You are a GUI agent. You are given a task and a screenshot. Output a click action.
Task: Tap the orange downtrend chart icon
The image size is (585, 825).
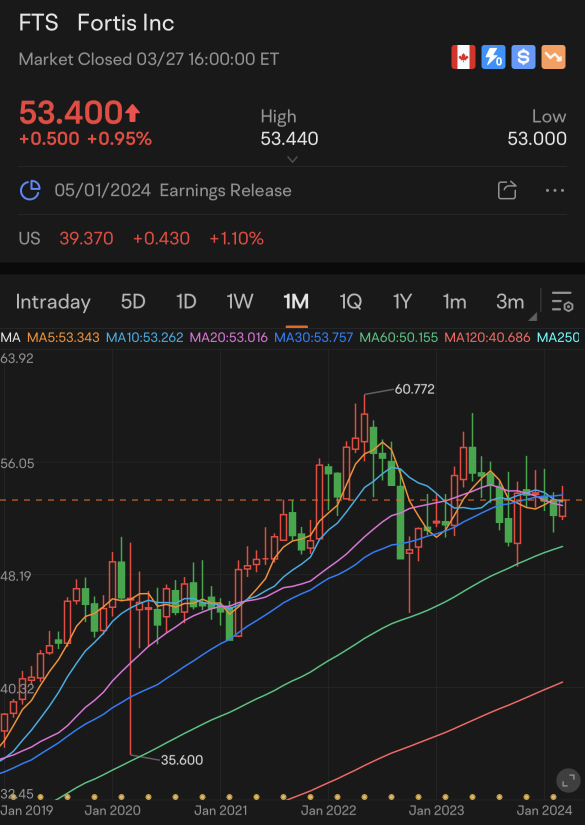tap(553, 57)
